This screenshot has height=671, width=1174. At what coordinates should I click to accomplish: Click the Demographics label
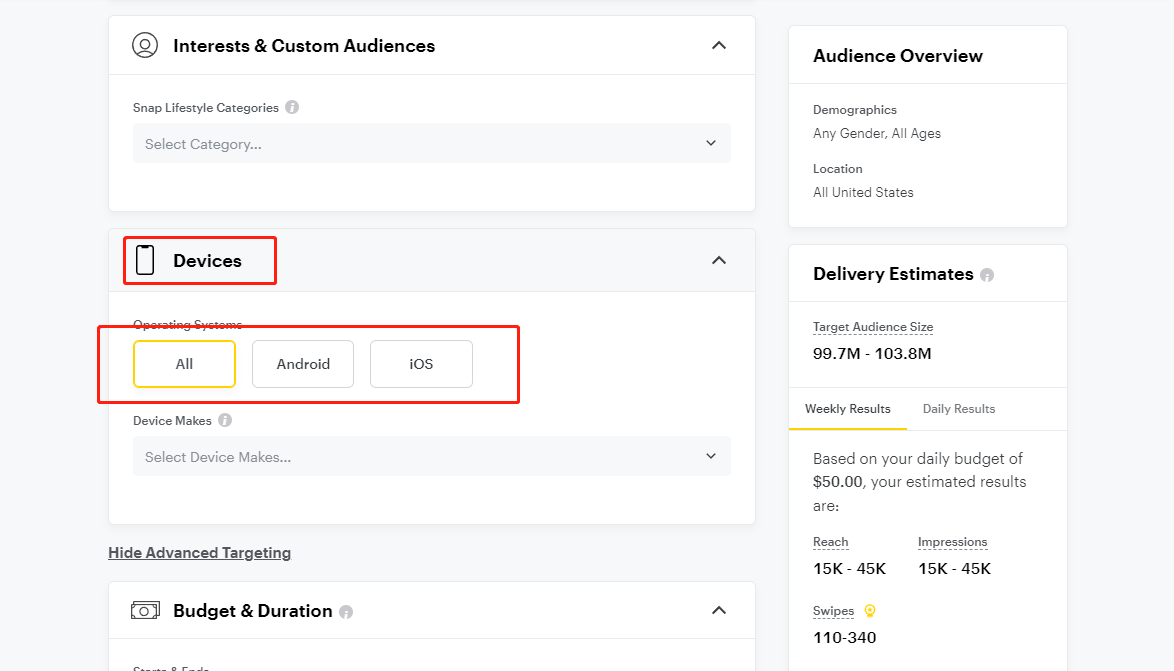pos(855,110)
